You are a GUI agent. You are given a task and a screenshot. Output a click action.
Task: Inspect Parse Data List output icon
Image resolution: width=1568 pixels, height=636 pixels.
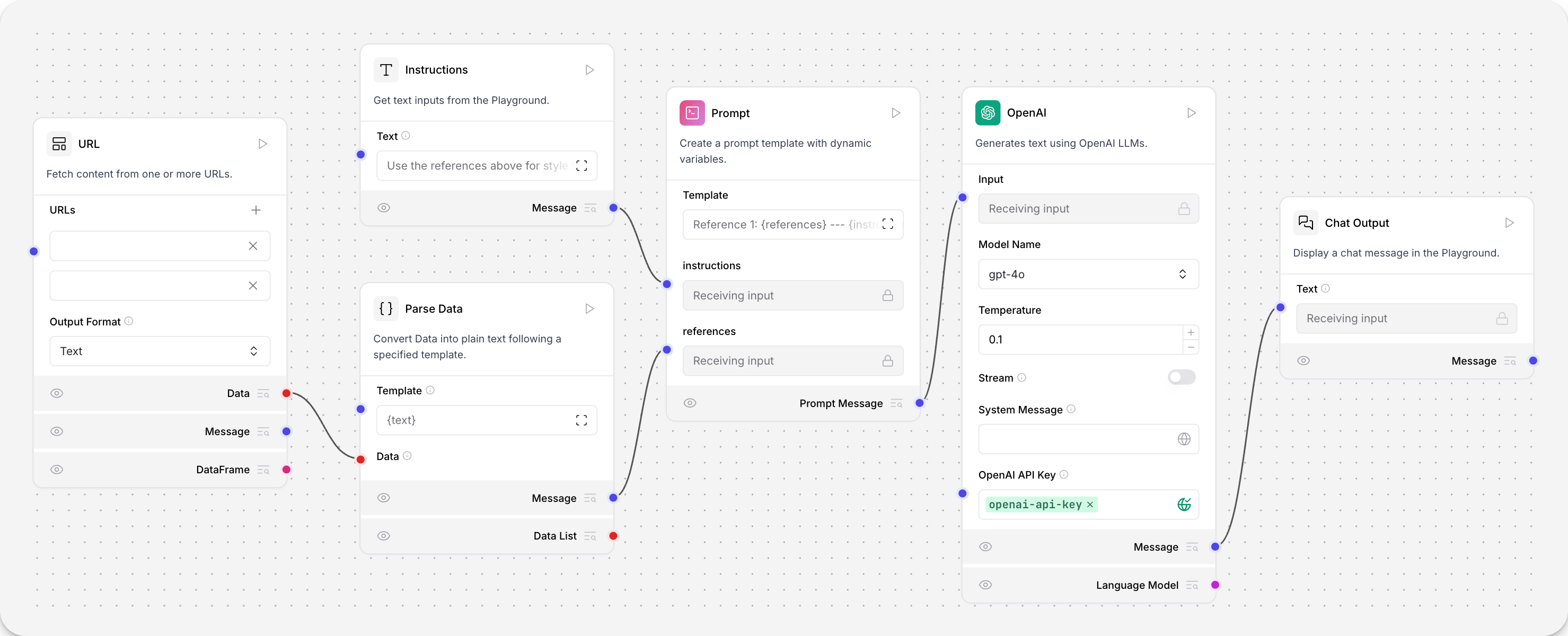pyautogui.click(x=590, y=536)
